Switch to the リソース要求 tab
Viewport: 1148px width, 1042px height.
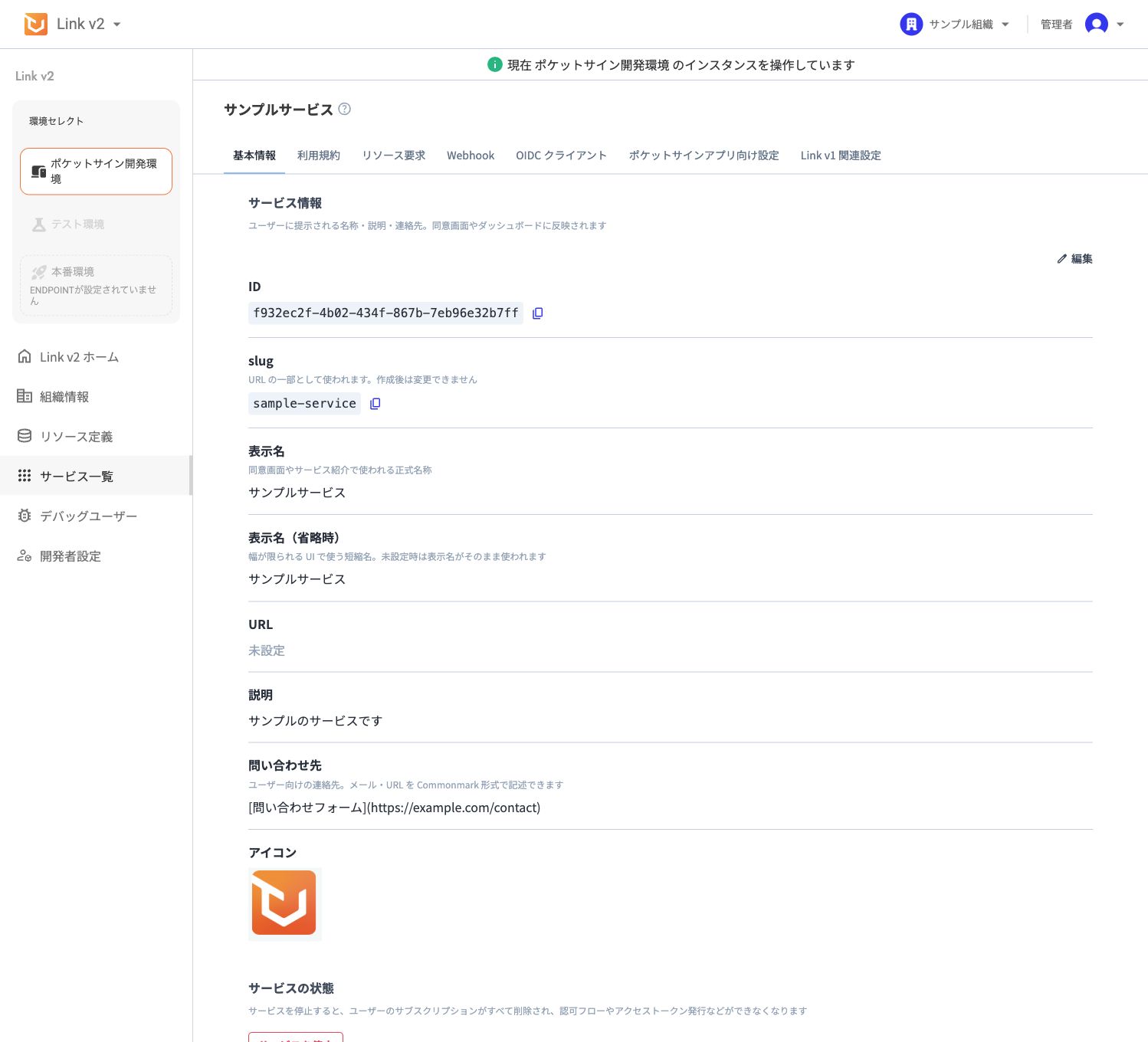(x=394, y=156)
